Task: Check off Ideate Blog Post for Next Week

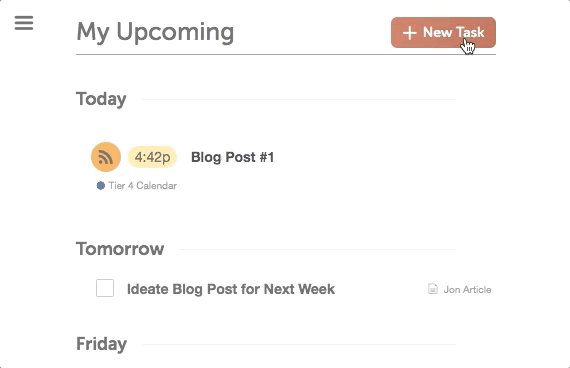Action: pos(105,288)
